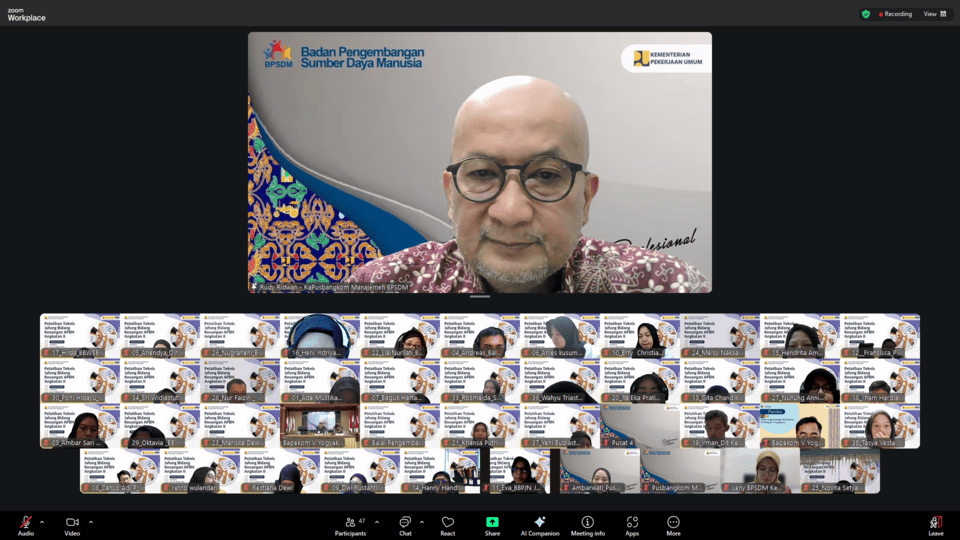Click the red Recording indicator

coord(895,14)
